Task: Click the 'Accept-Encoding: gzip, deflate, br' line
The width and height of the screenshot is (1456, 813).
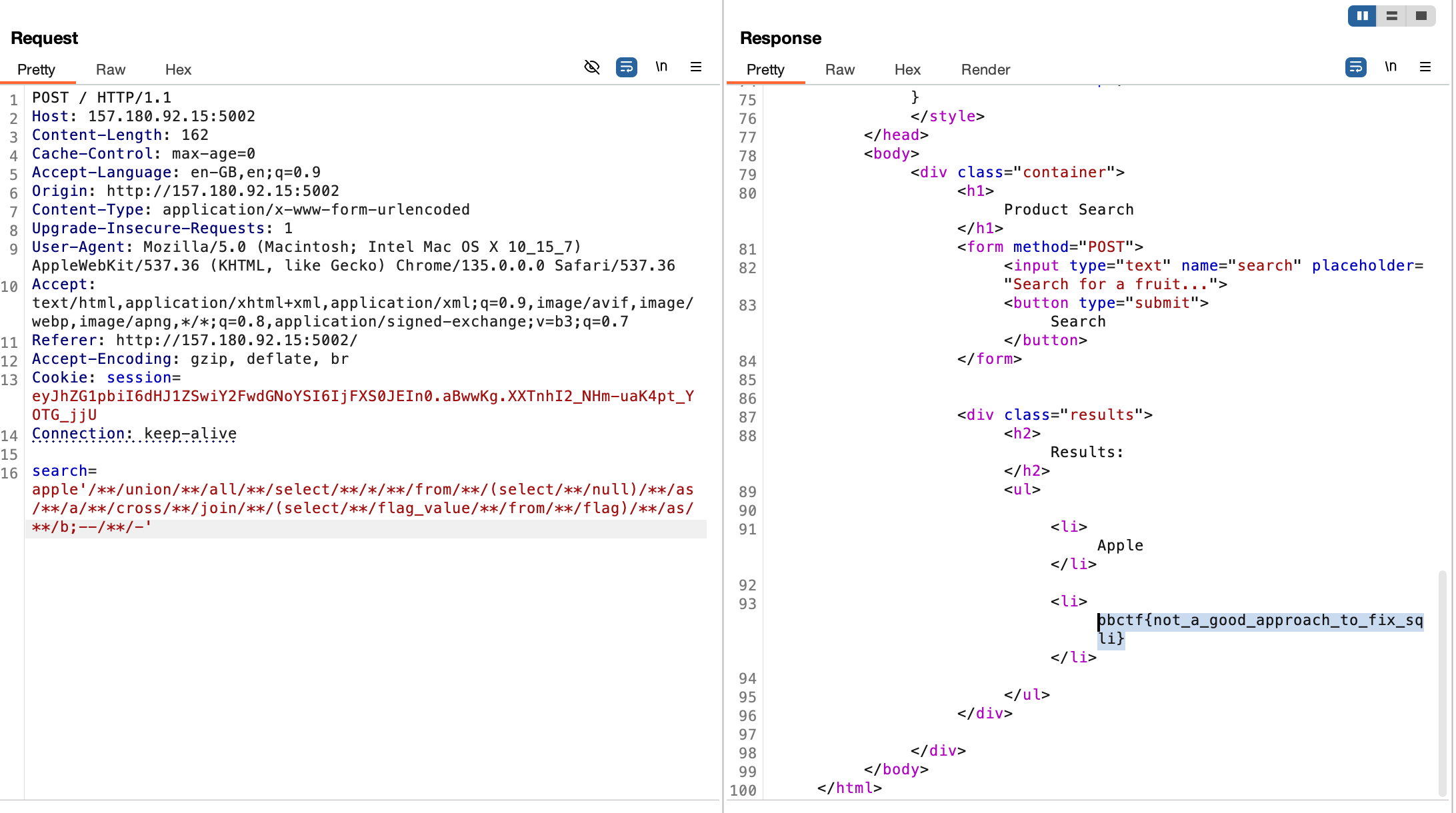Action: 190,359
